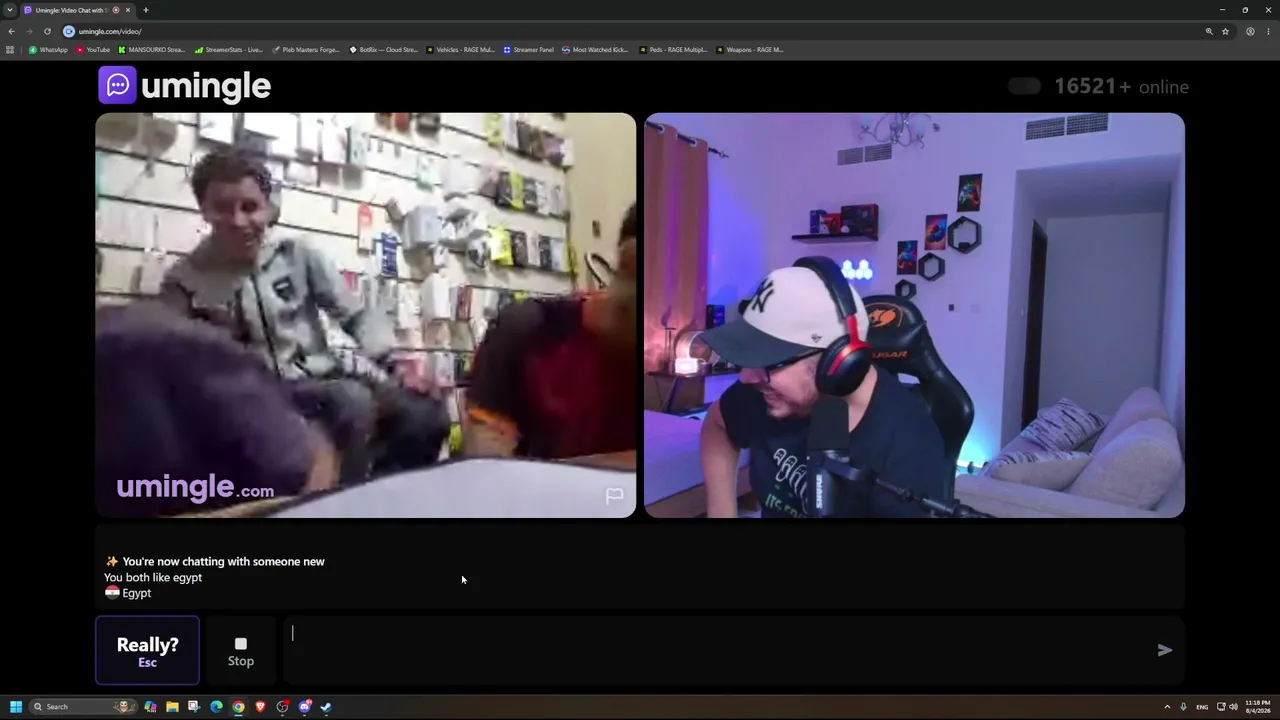Open the zoom magnifier icon in address bar
1280x720 pixels.
tap(1209, 31)
